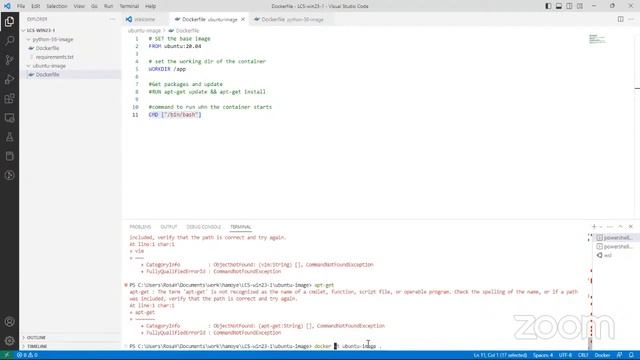This screenshot has width=640, height=360.
Task: Open the Help menu
Action: click(151, 6)
